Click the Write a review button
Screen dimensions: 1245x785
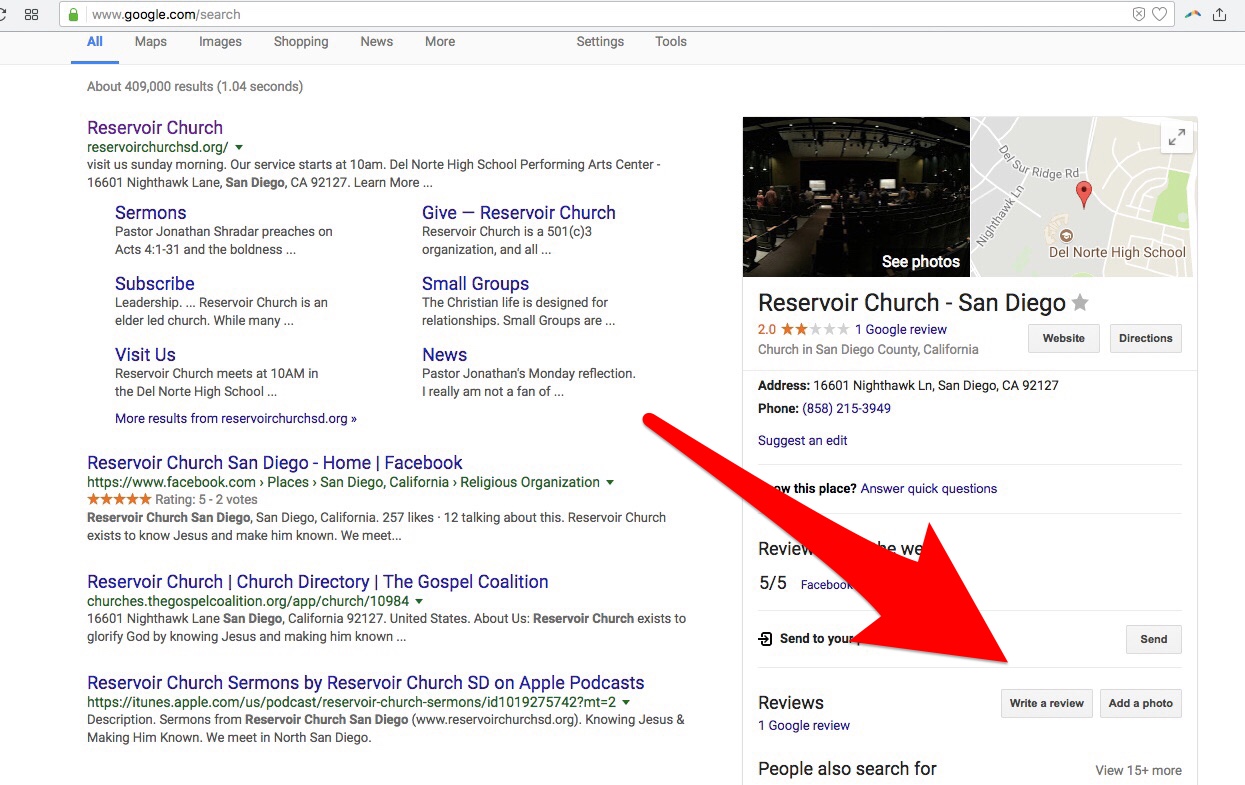point(1047,703)
